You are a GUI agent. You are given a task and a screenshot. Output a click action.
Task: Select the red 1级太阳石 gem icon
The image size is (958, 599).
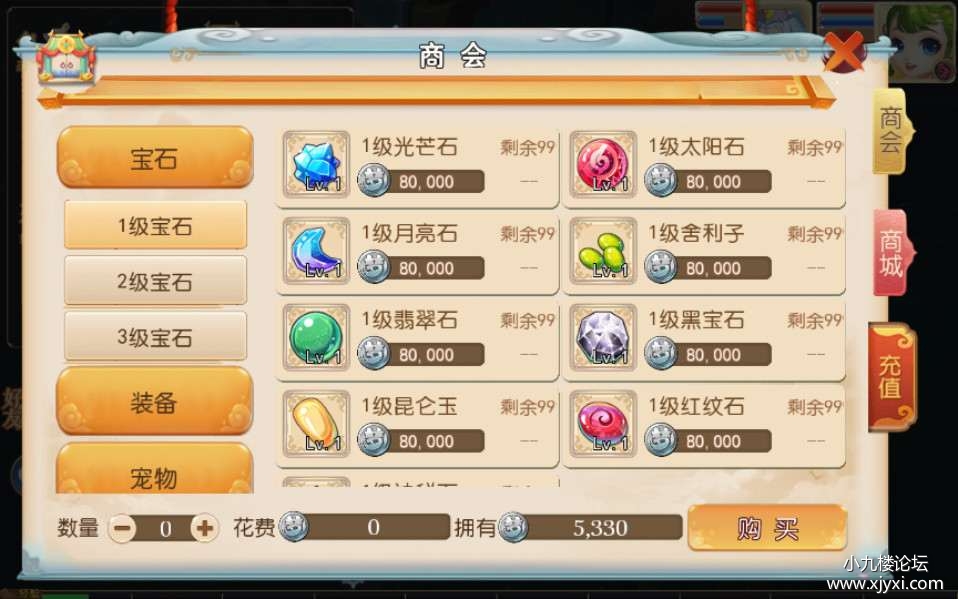coord(602,164)
